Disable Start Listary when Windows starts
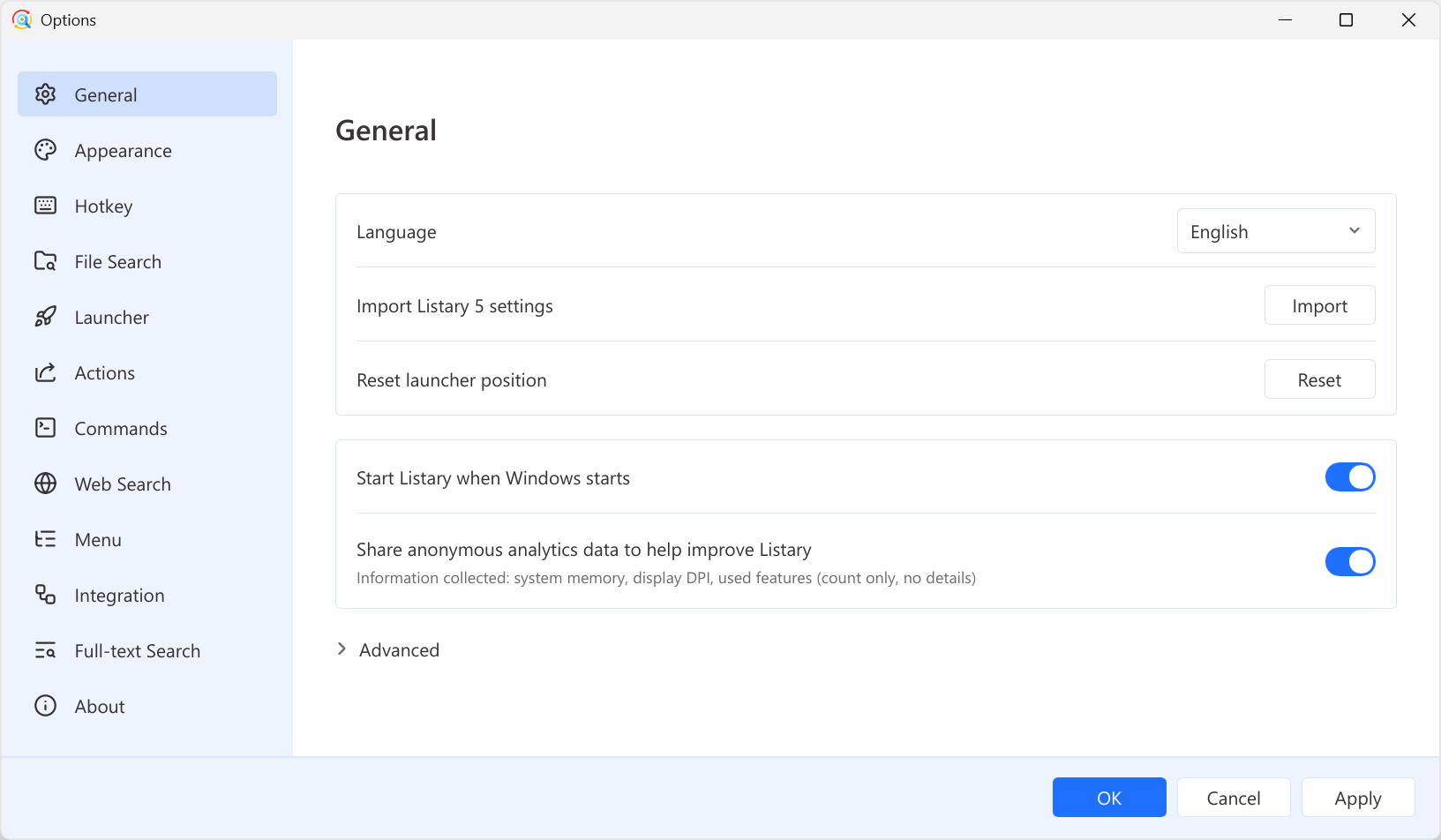 tap(1350, 477)
